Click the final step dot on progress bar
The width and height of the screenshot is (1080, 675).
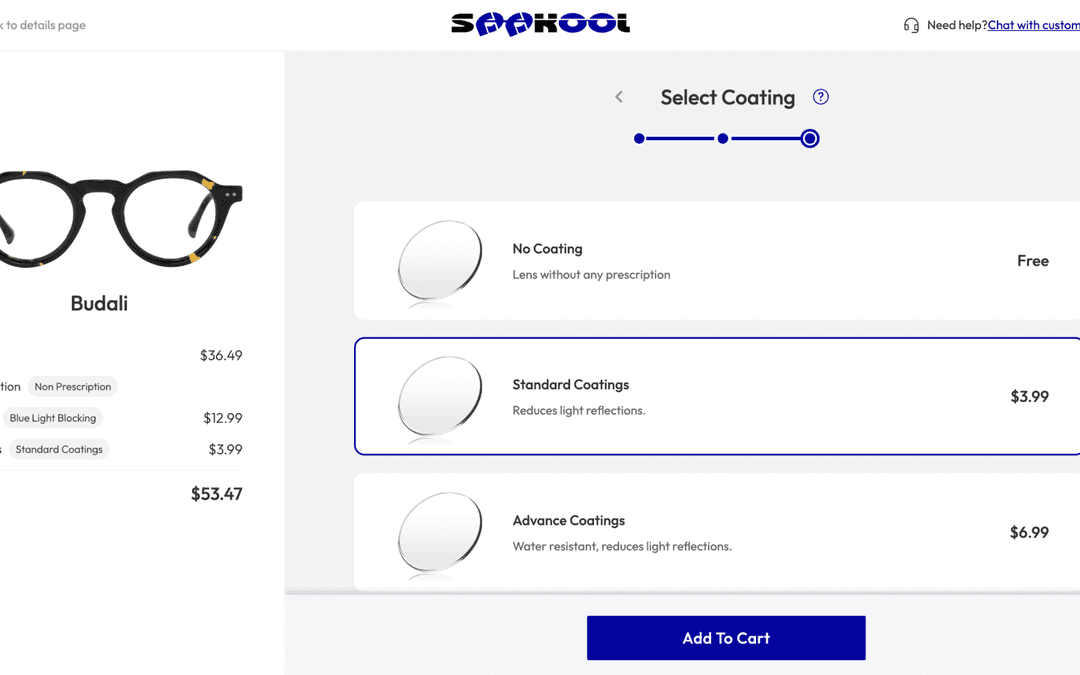click(809, 138)
